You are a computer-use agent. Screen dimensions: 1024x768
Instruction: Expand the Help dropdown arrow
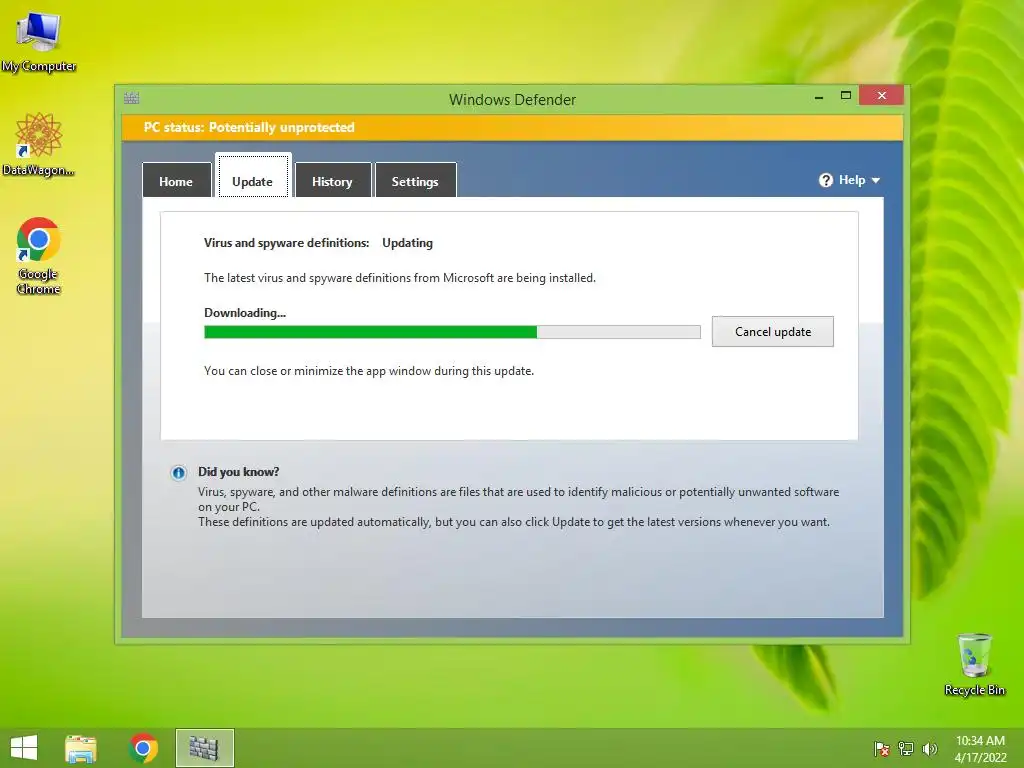click(876, 181)
